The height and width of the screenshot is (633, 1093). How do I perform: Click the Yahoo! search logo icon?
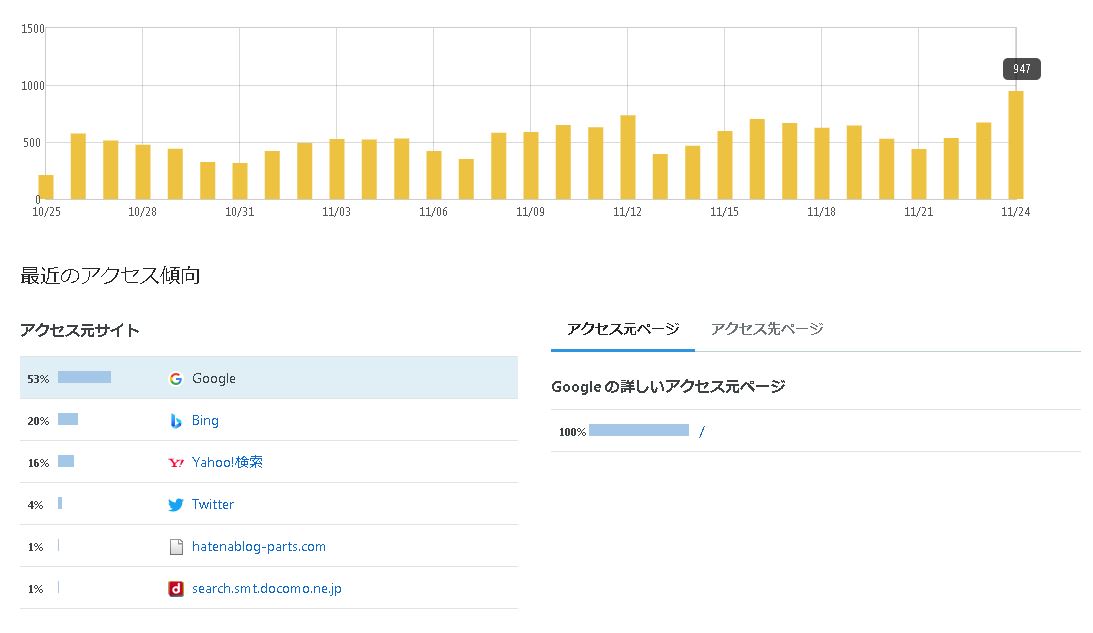pyautogui.click(x=176, y=462)
